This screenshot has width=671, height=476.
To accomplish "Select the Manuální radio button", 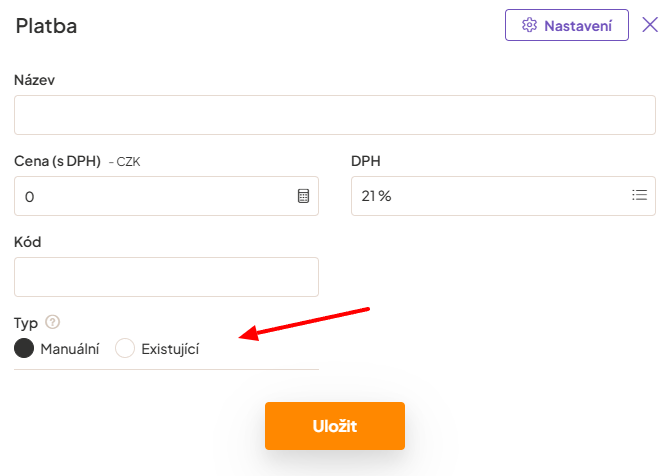I will [x=24, y=348].
